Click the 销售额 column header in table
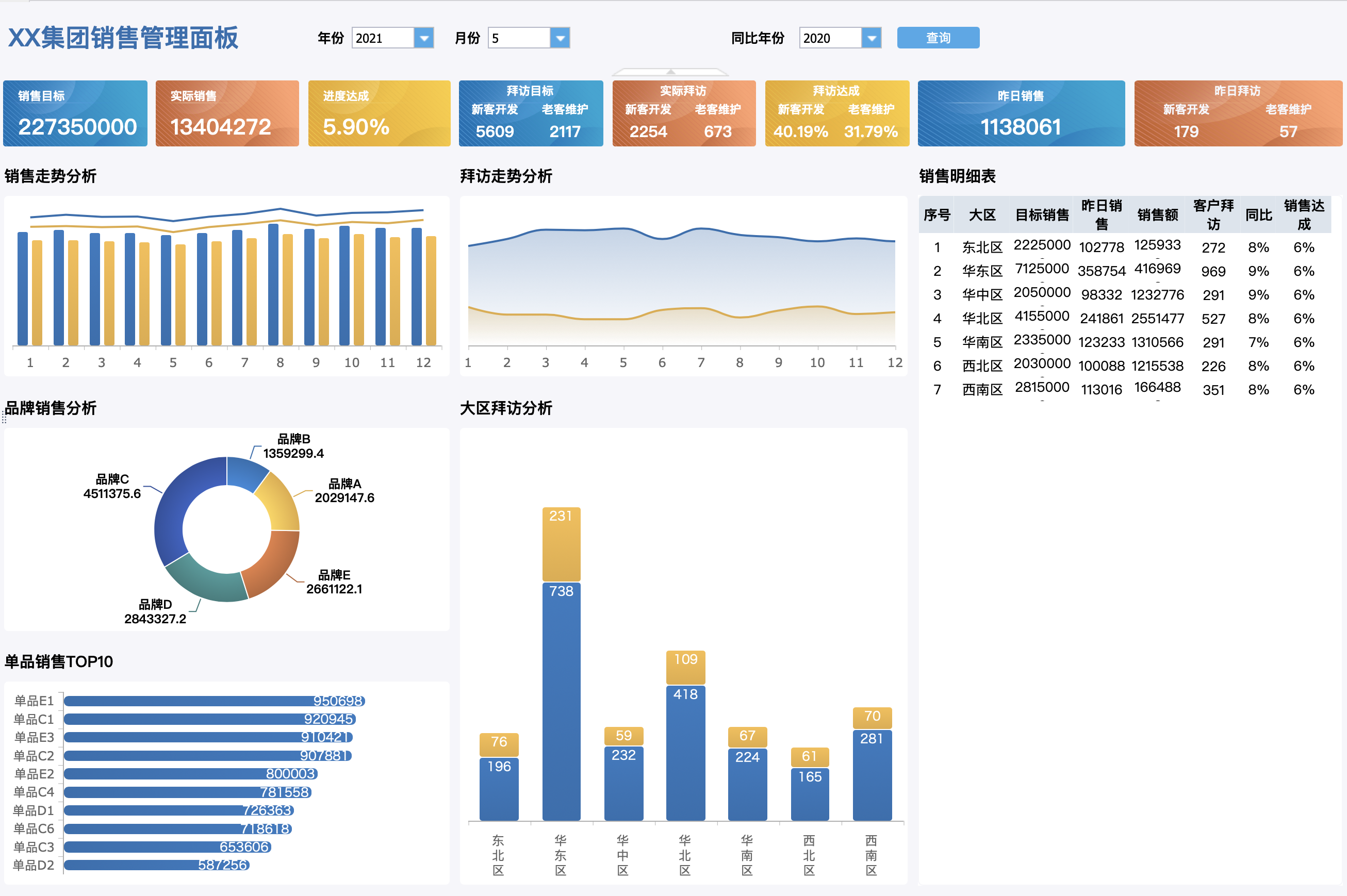The width and height of the screenshot is (1347, 896). coord(1157,215)
